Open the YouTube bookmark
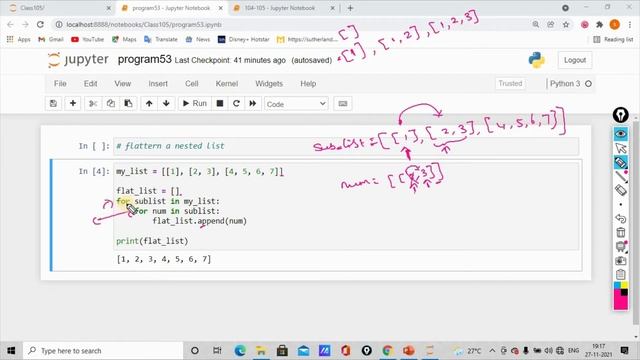Viewport: 640px width, 360px height. (87, 40)
